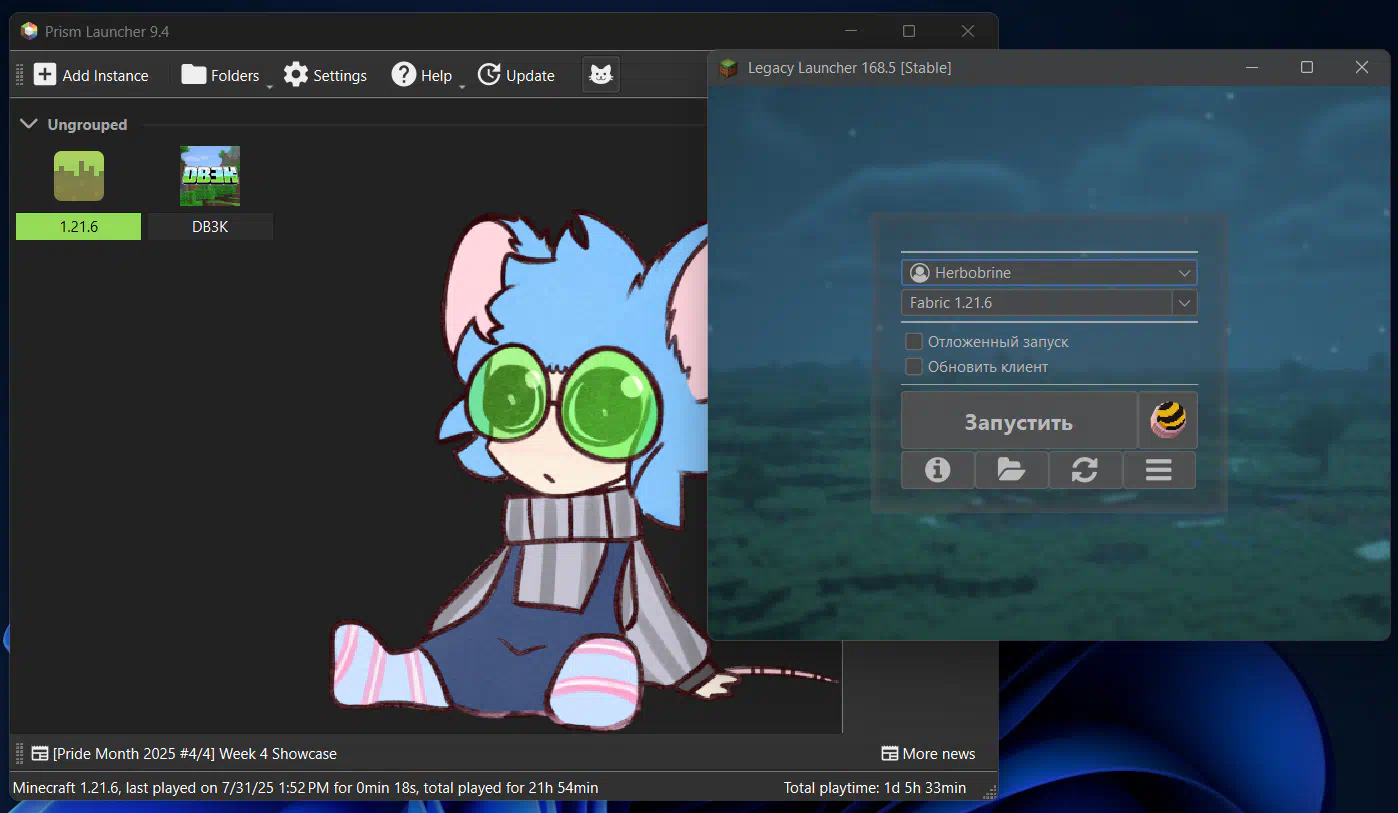Viewport: 1398px width, 813px height.
Task: Click the More news button
Action: coord(928,754)
